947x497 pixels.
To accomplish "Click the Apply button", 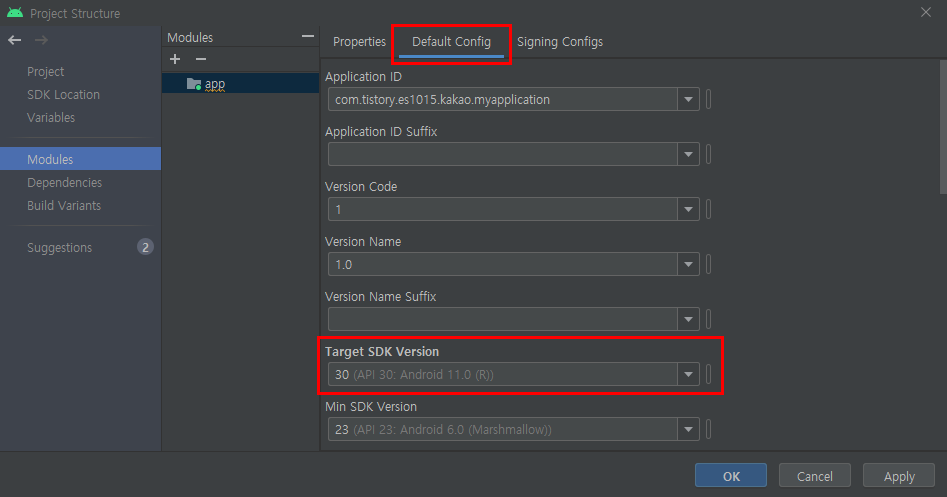I will (x=899, y=476).
